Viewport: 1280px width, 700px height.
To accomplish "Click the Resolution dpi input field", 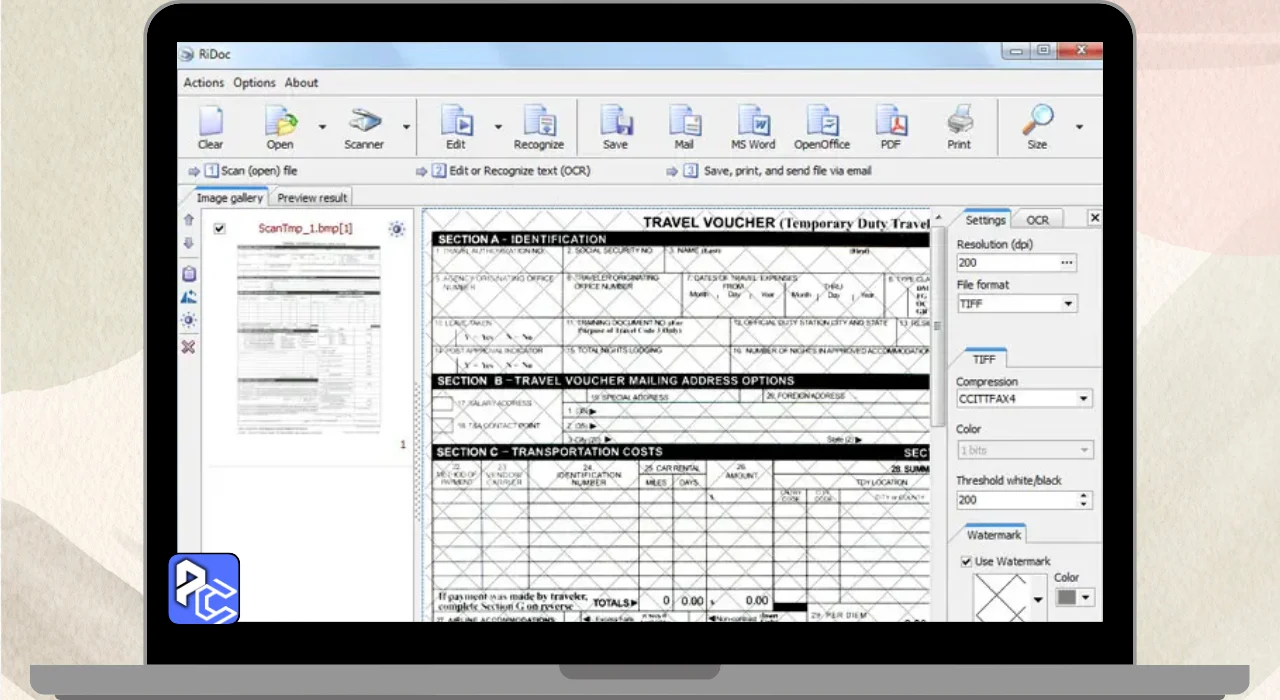I will click(x=1007, y=263).
